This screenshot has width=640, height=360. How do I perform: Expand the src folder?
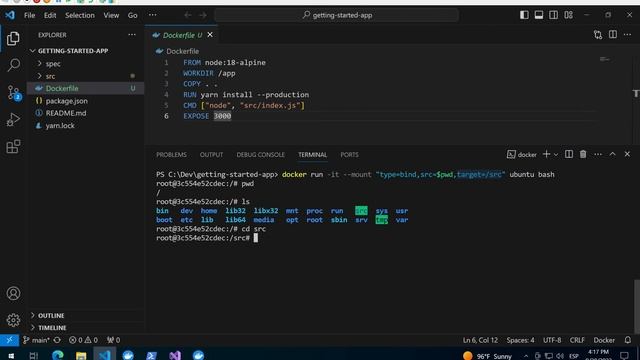86,76
